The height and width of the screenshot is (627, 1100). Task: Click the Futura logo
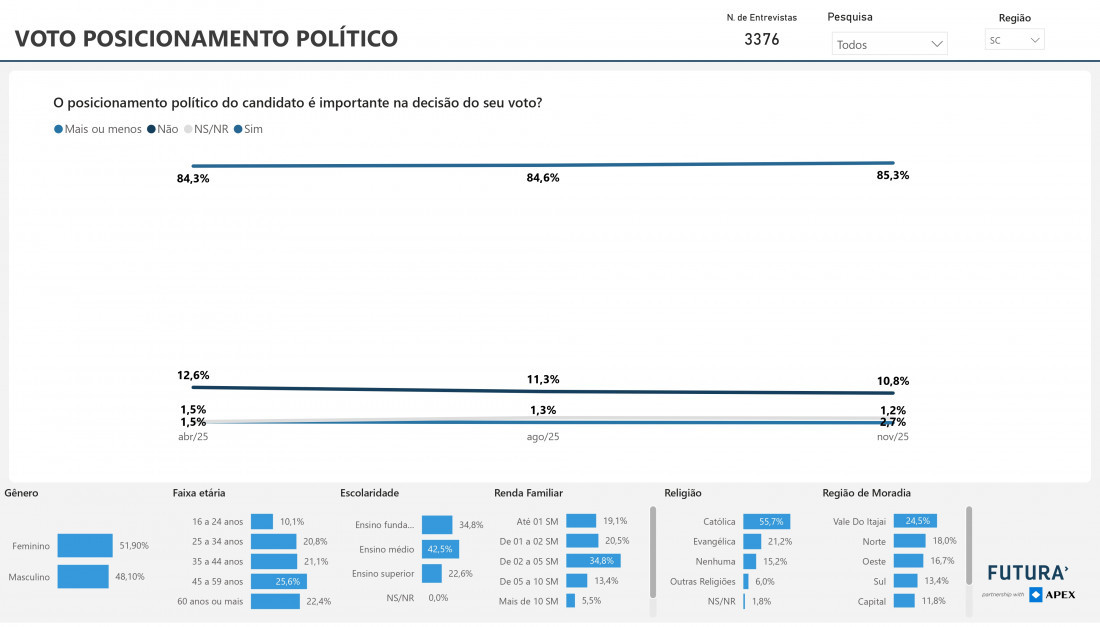point(1028,573)
